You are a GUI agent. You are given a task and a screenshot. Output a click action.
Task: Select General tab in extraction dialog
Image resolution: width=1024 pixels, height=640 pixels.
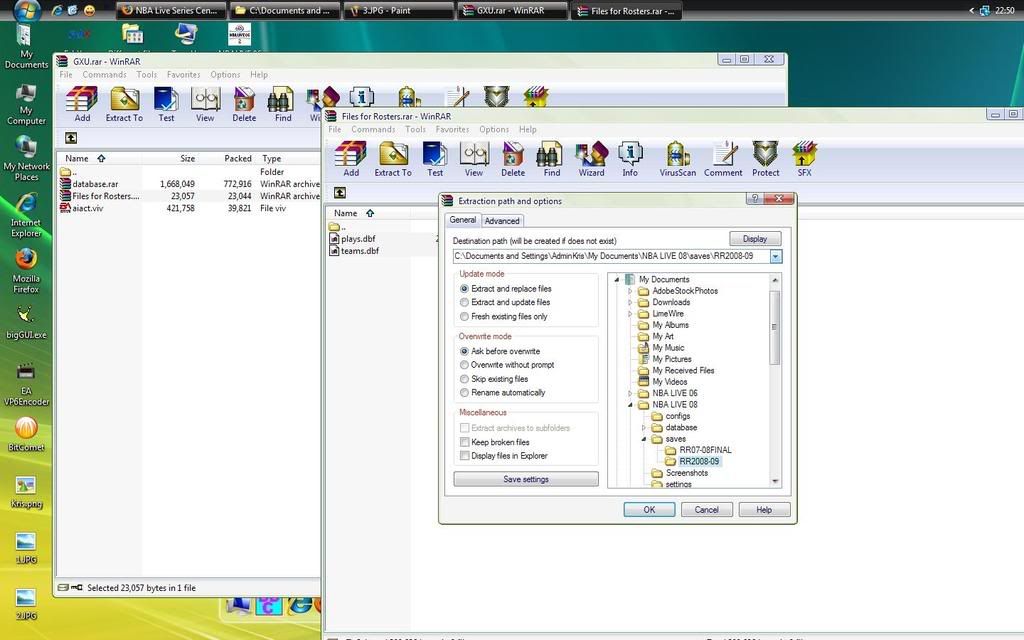[x=462, y=220]
